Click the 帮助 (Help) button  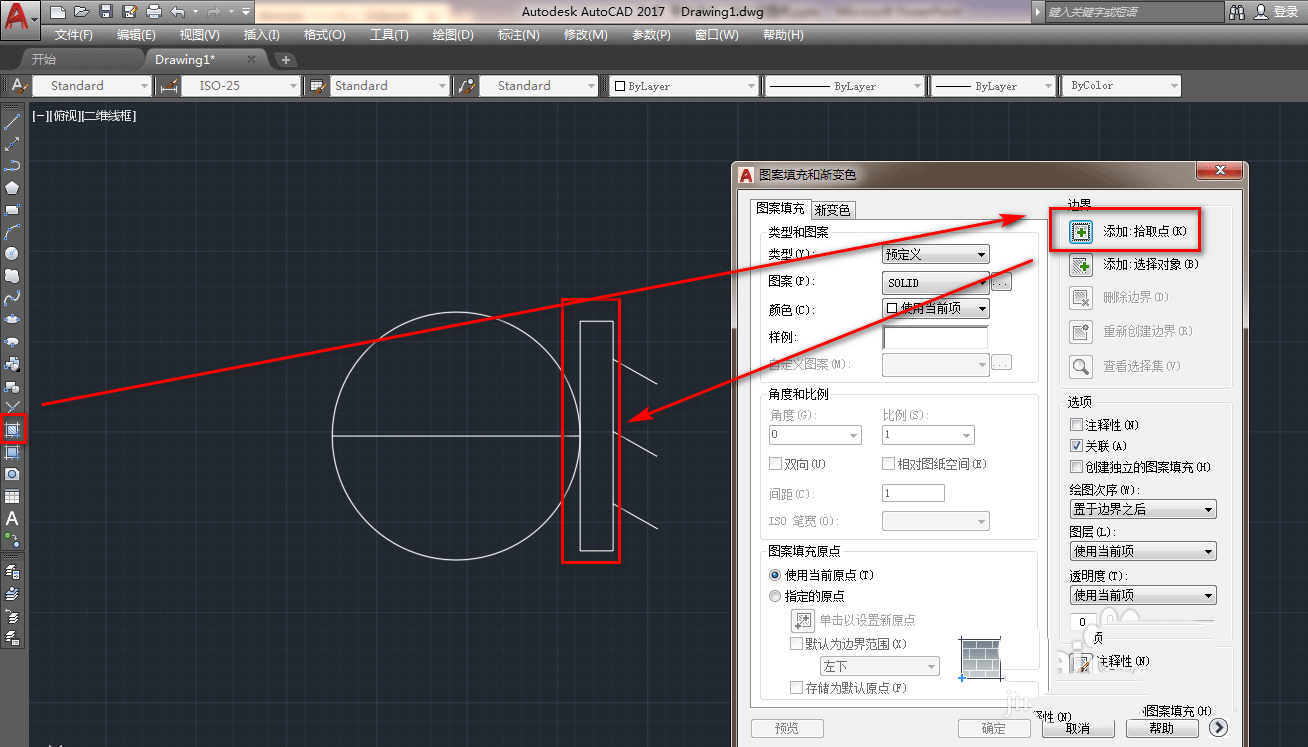(x=1161, y=728)
